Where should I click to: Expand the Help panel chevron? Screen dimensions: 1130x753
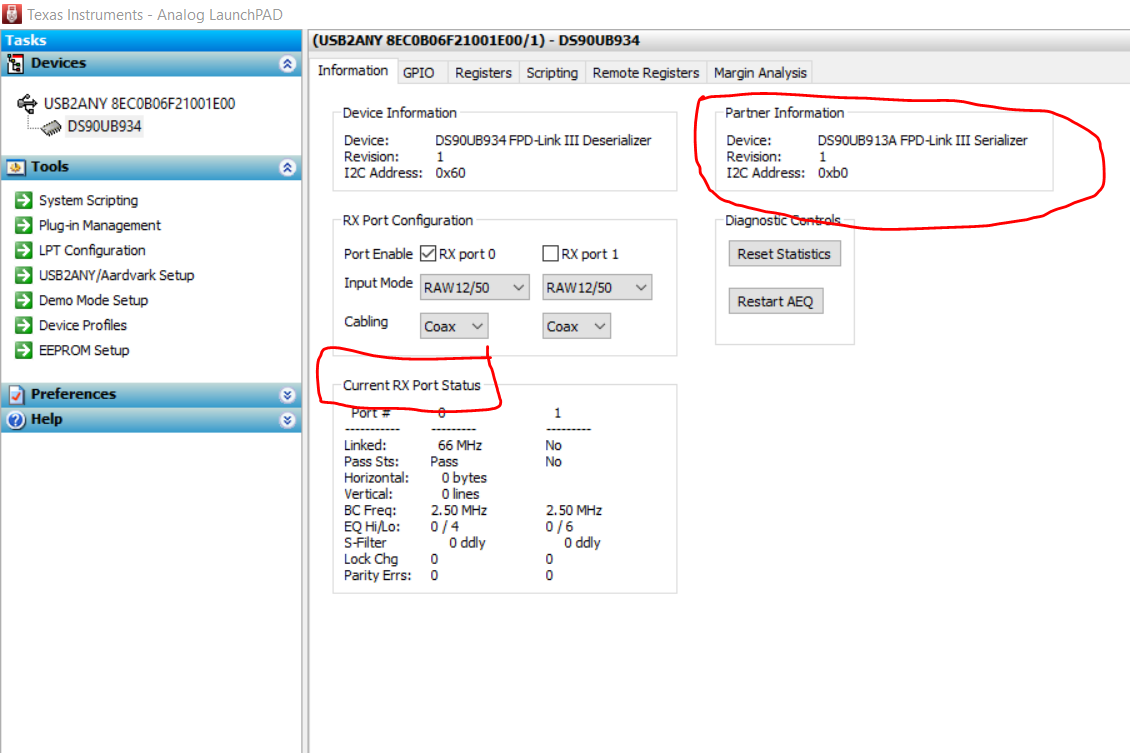point(288,420)
